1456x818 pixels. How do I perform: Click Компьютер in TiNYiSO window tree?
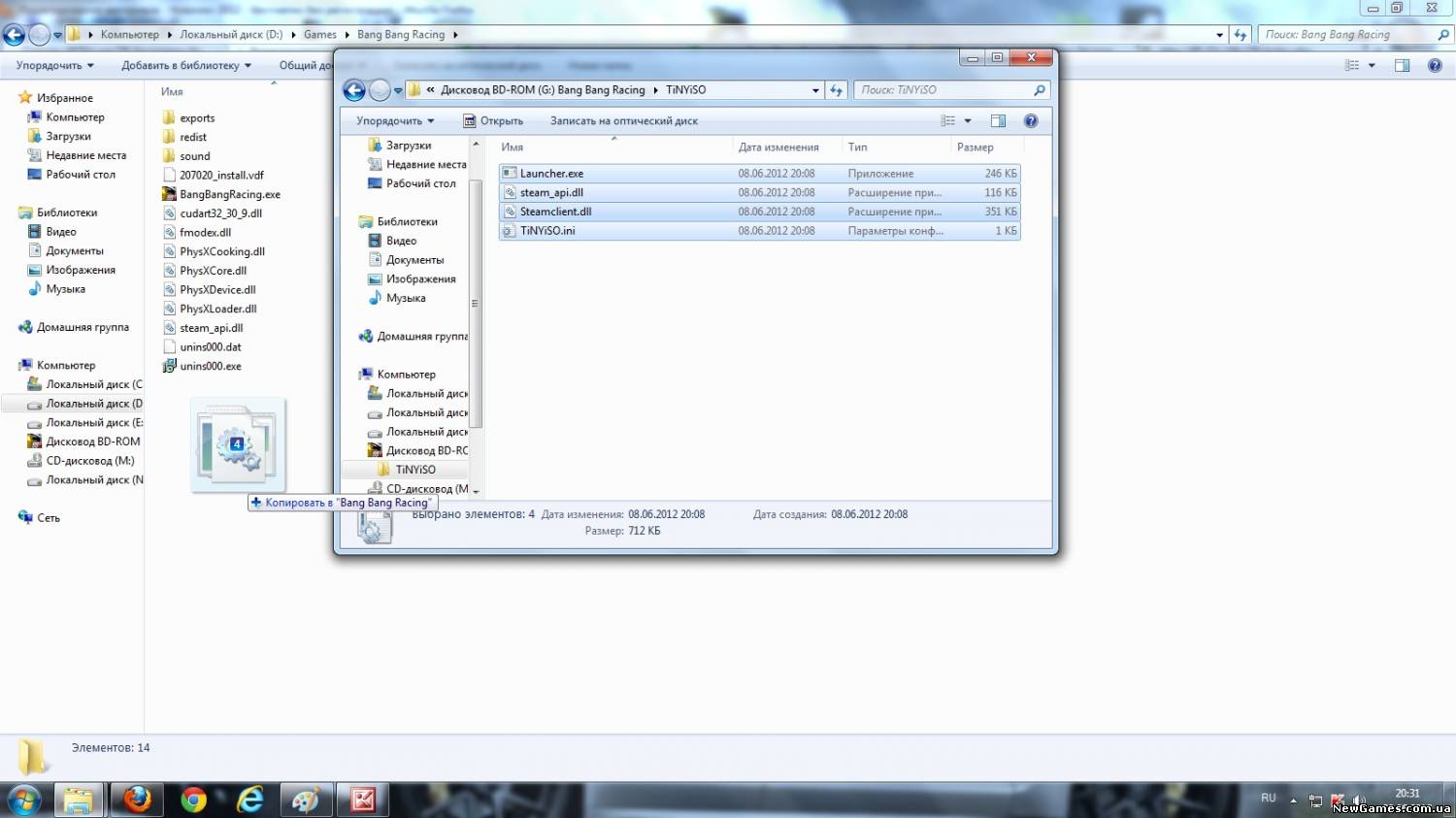coord(397,375)
